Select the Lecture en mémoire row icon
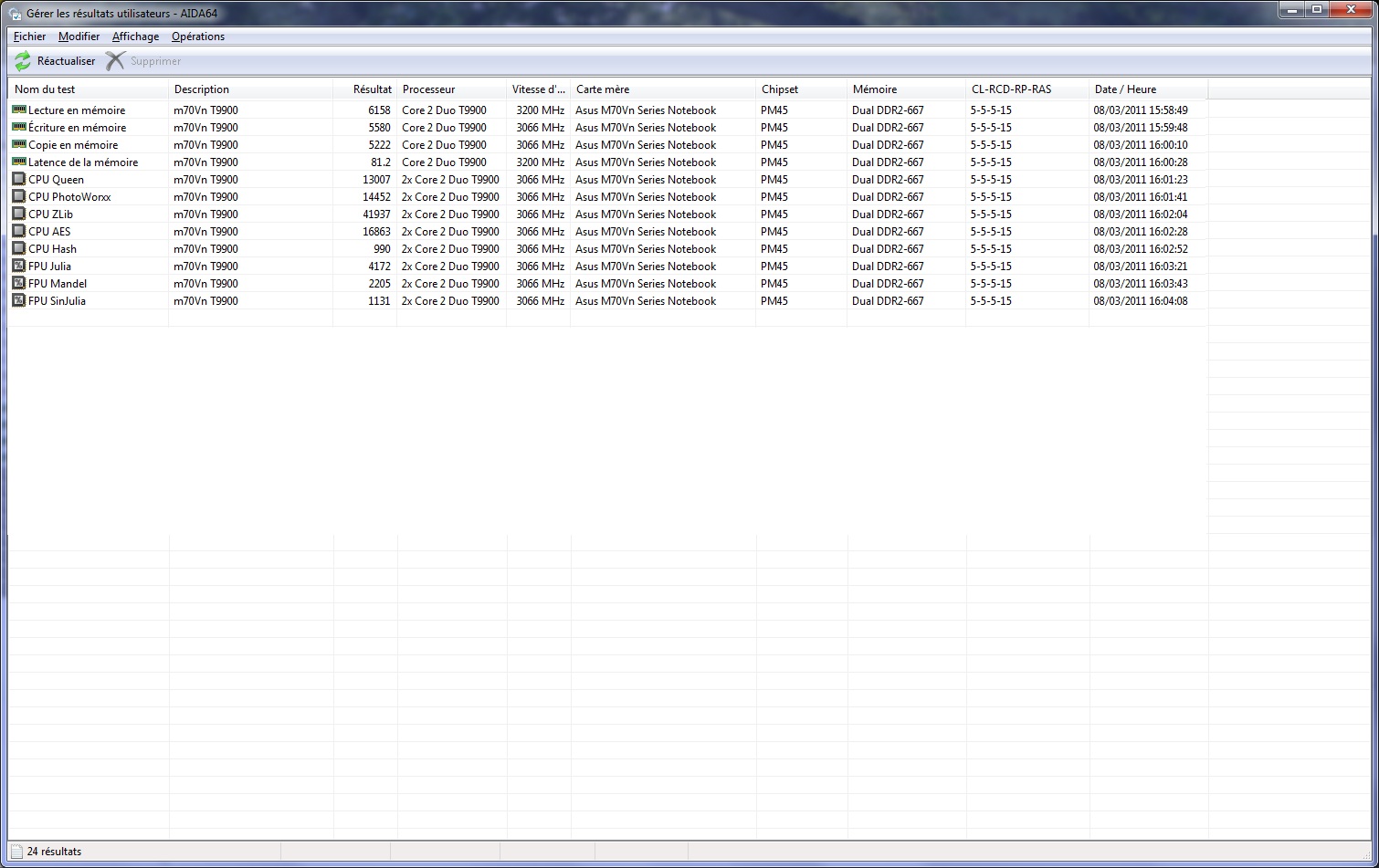Viewport: 1379px width, 868px height. tap(18, 110)
